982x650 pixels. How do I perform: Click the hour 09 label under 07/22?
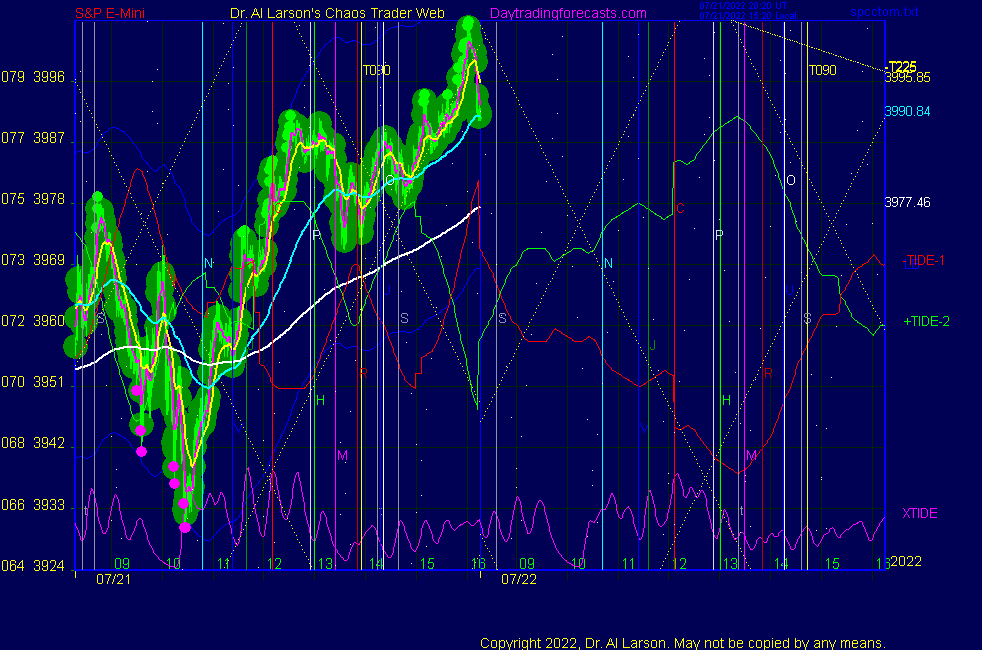point(527,564)
